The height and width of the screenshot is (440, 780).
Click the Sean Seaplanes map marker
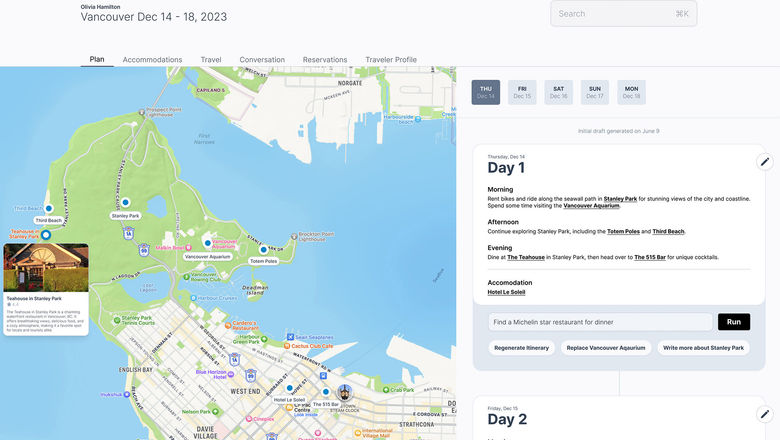(x=291, y=337)
